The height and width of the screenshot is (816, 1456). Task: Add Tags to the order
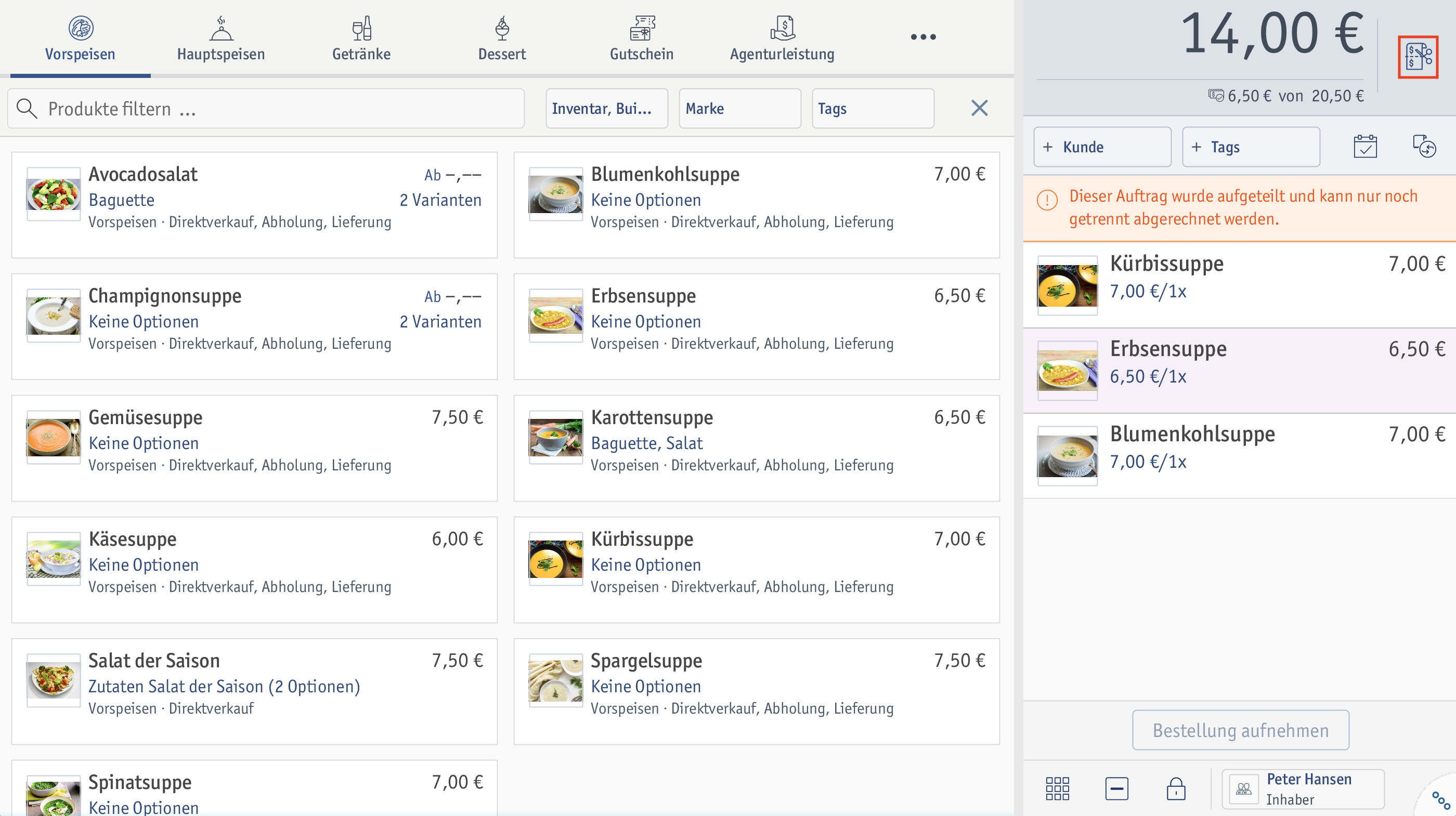1251,147
